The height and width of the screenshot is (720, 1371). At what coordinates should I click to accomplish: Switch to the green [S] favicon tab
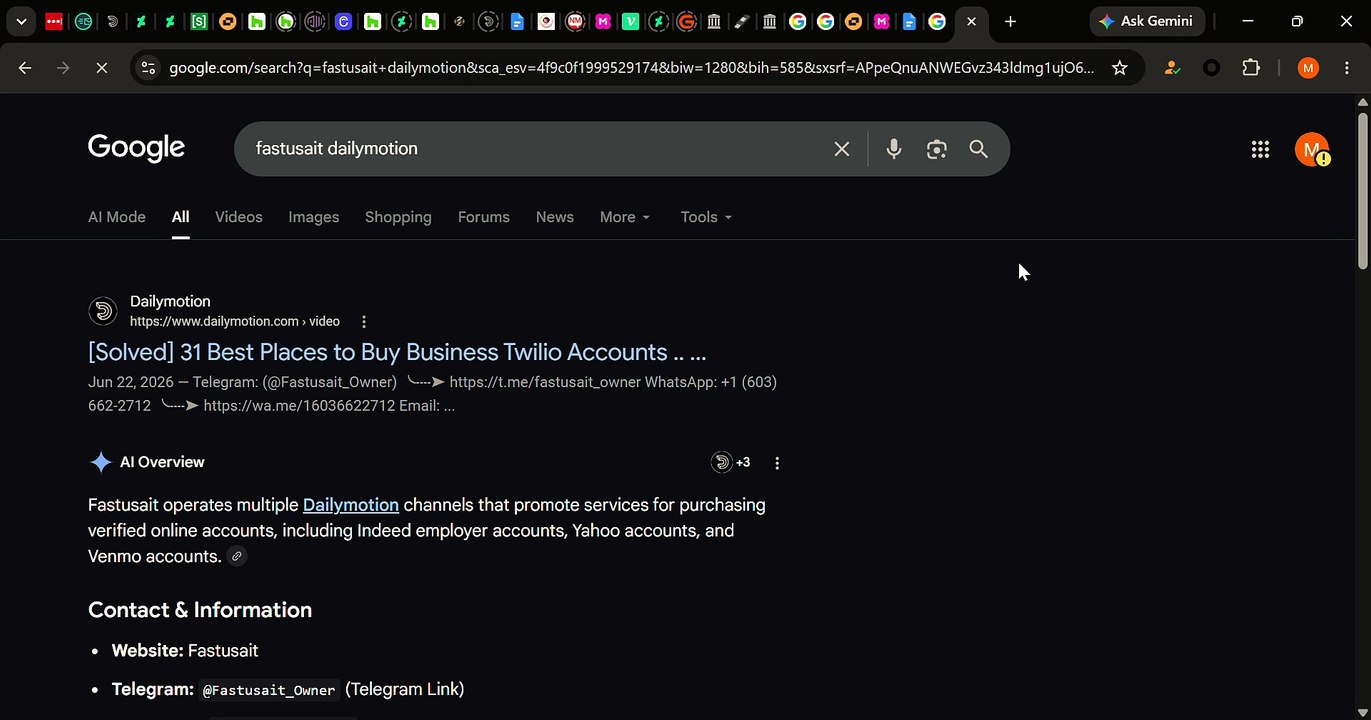point(199,21)
